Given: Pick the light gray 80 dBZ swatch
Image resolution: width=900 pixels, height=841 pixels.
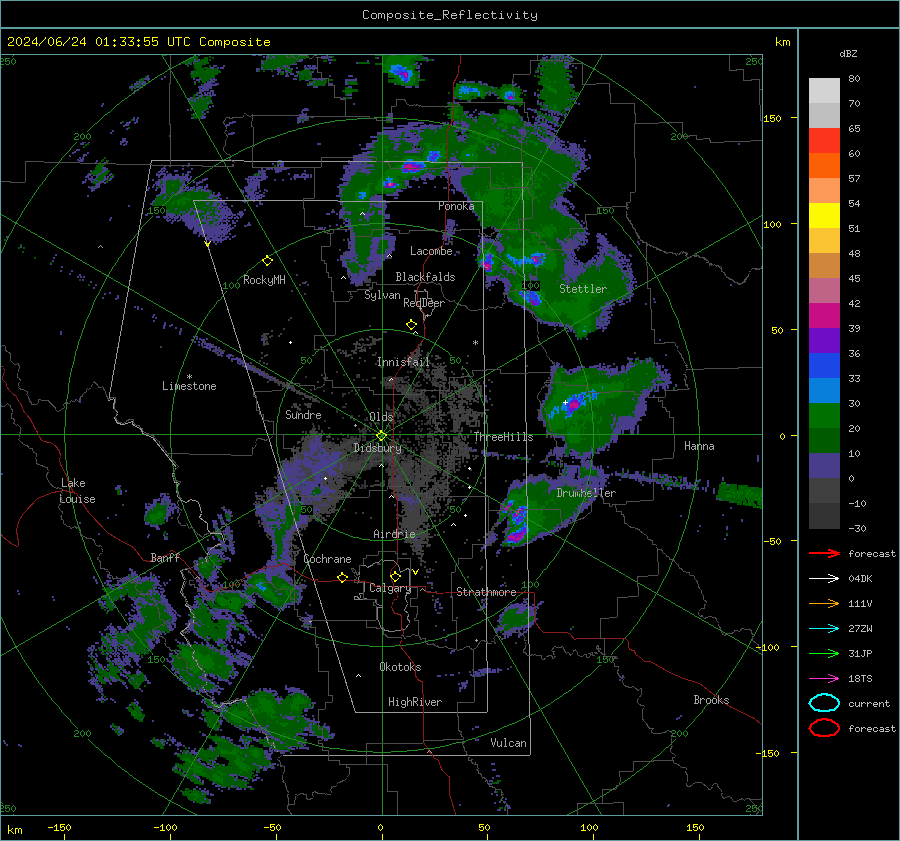Looking at the screenshot, I should point(824,90).
